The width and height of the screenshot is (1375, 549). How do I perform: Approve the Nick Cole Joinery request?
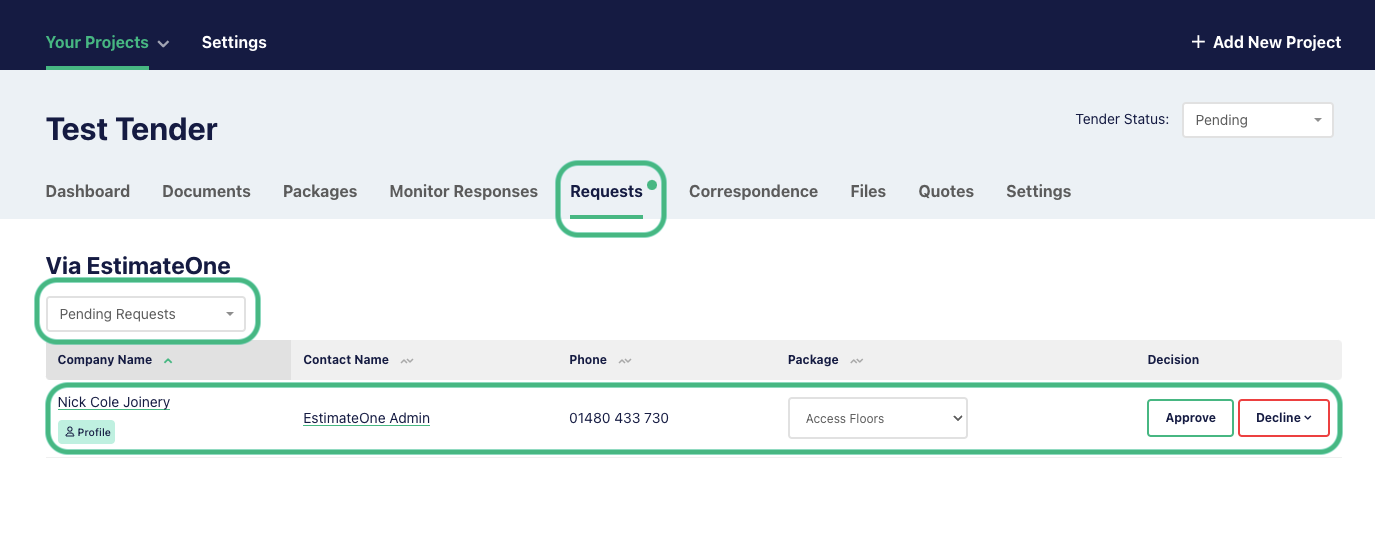(x=1190, y=418)
